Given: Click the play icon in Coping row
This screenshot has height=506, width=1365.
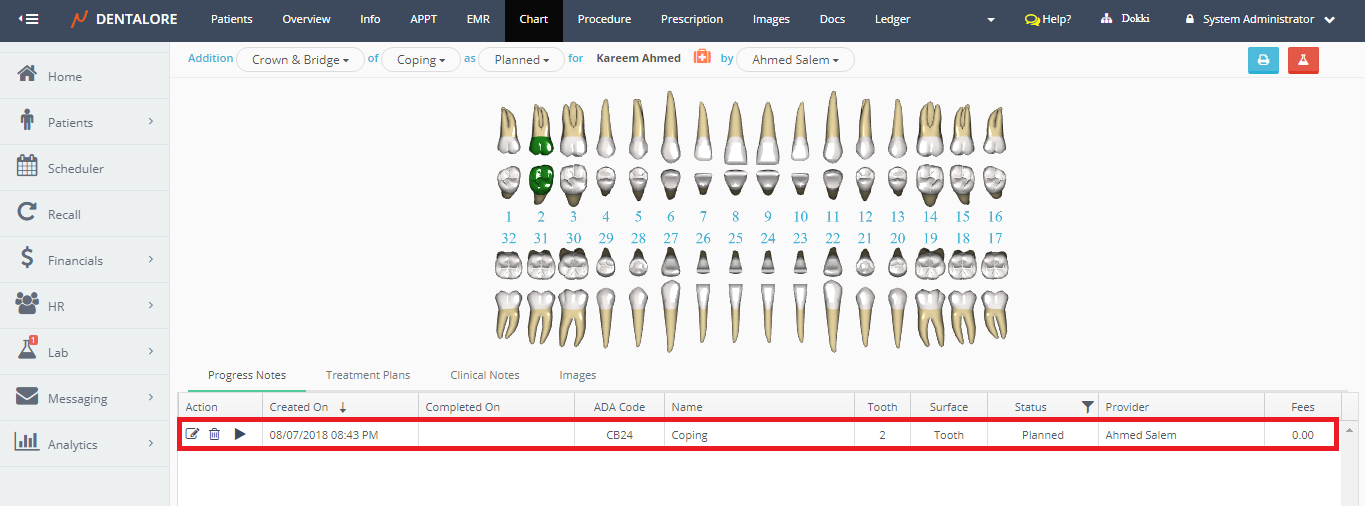Looking at the screenshot, I should 240,435.
